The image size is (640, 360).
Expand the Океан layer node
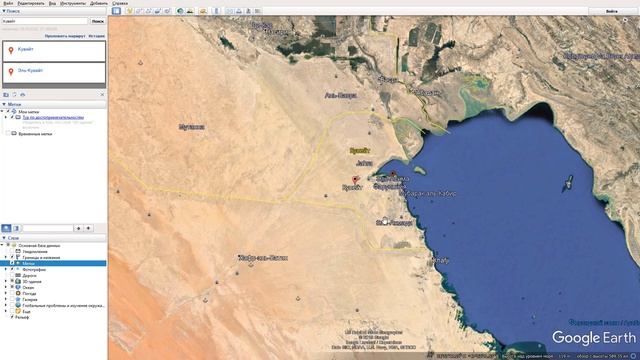coord(6,287)
